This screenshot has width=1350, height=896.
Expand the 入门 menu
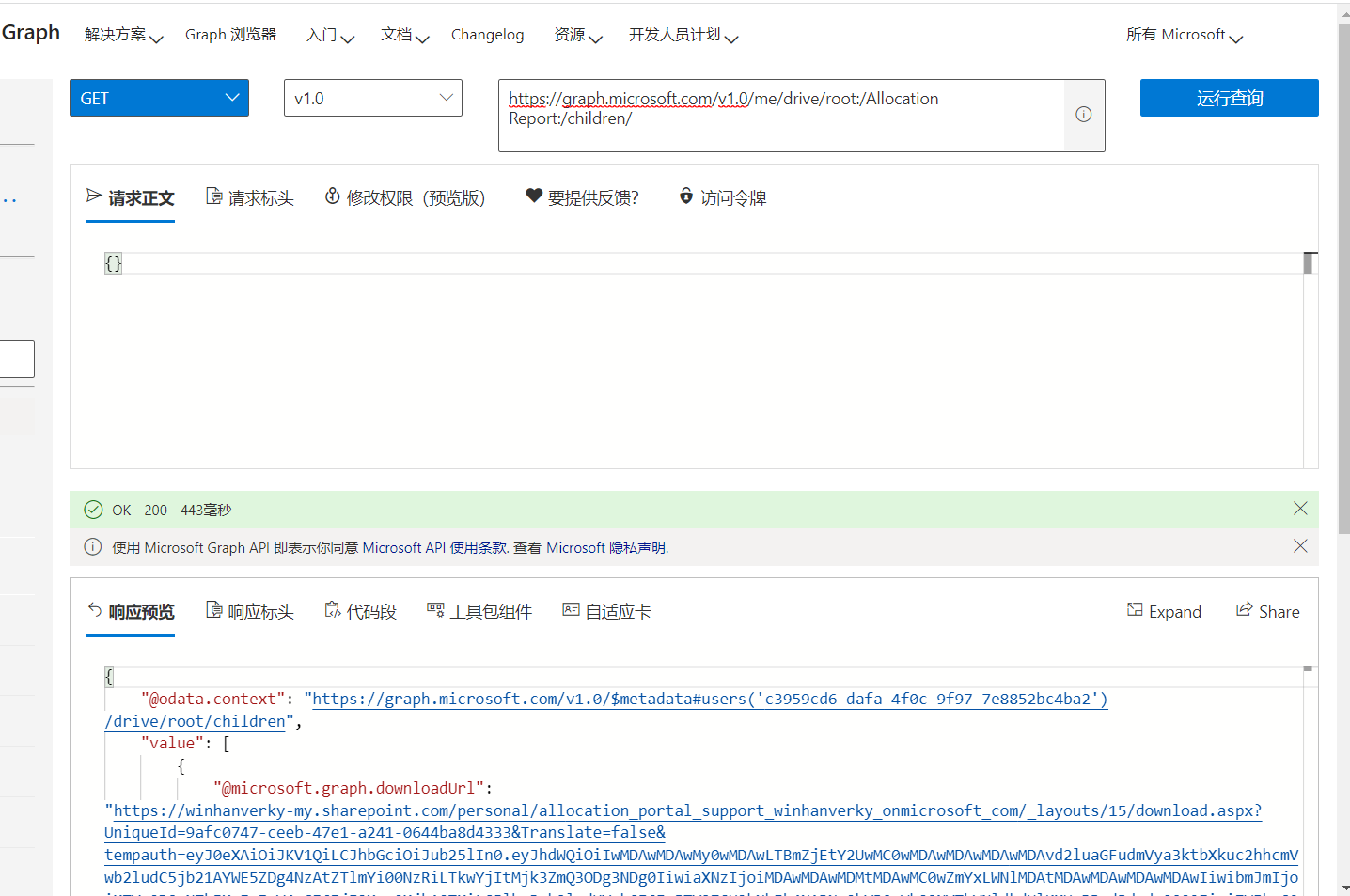(x=330, y=35)
